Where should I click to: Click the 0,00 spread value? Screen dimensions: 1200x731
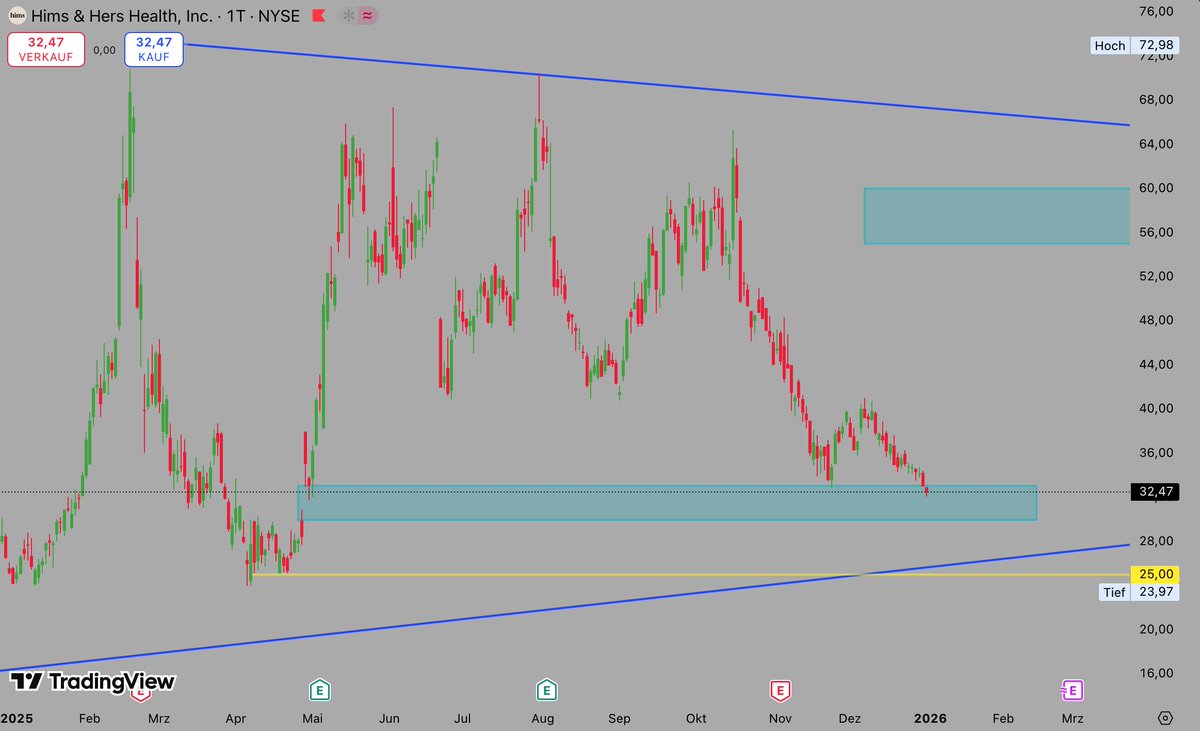[x=104, y=49]
